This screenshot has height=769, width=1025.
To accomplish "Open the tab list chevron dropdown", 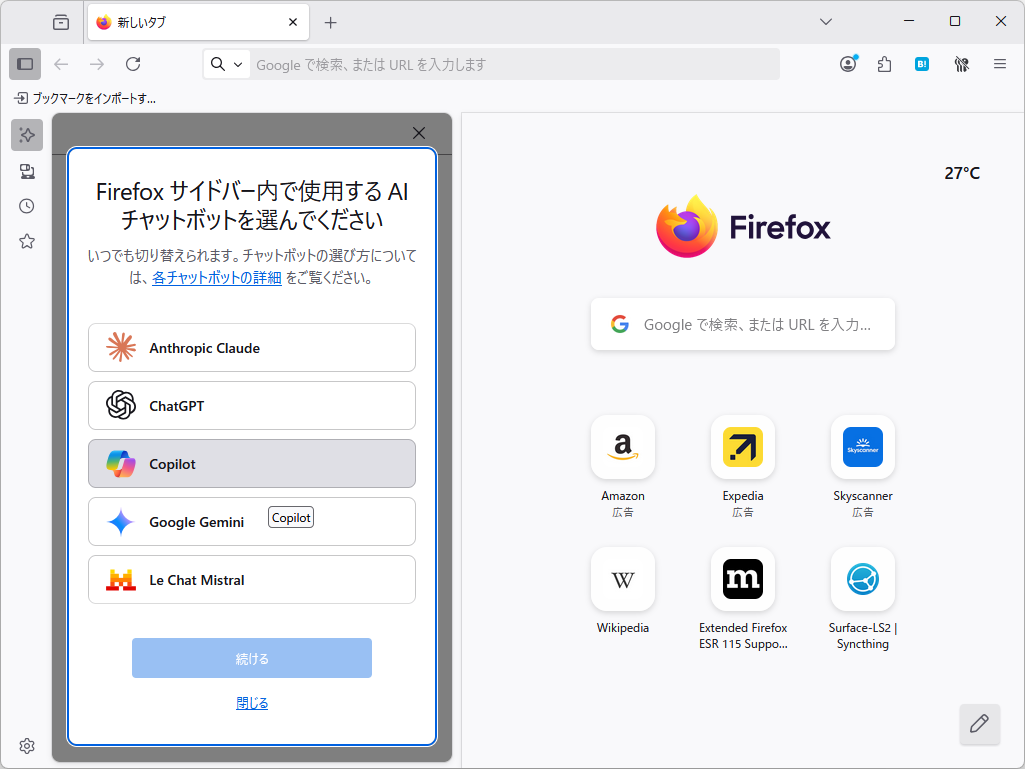I will (x=825, y=21).
